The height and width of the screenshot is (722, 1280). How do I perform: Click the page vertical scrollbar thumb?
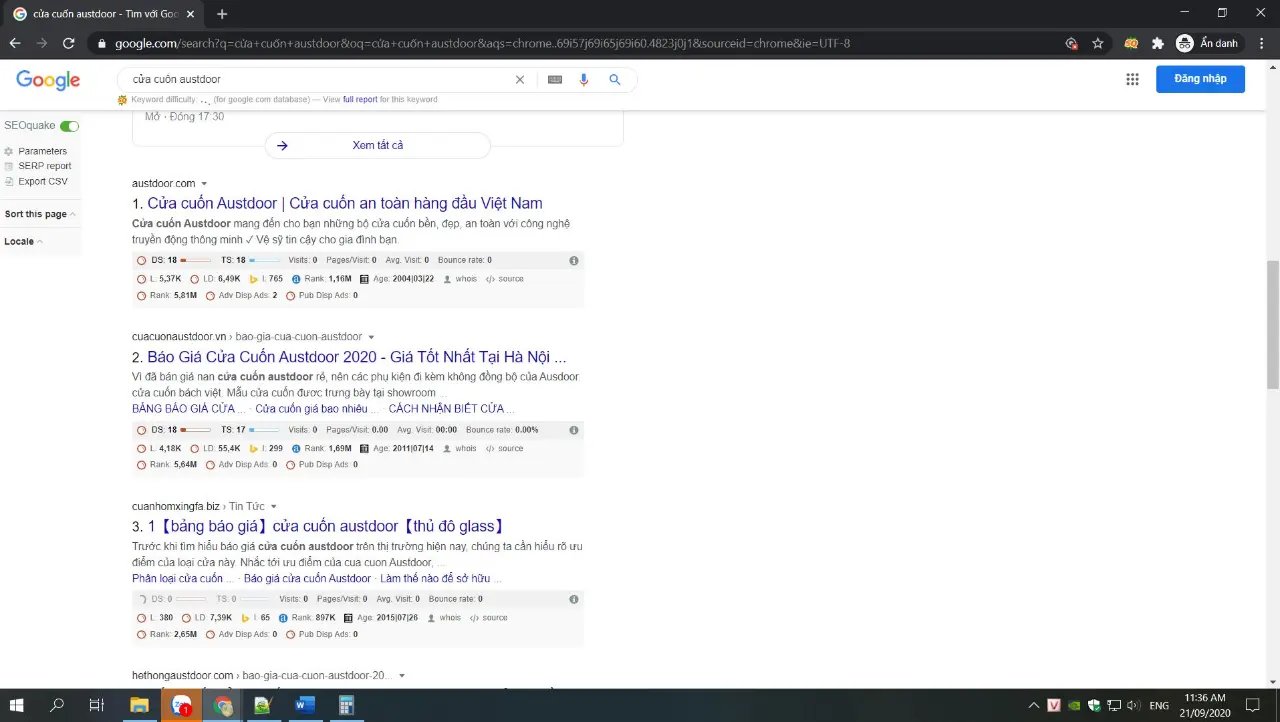(x=1272, y=325)
